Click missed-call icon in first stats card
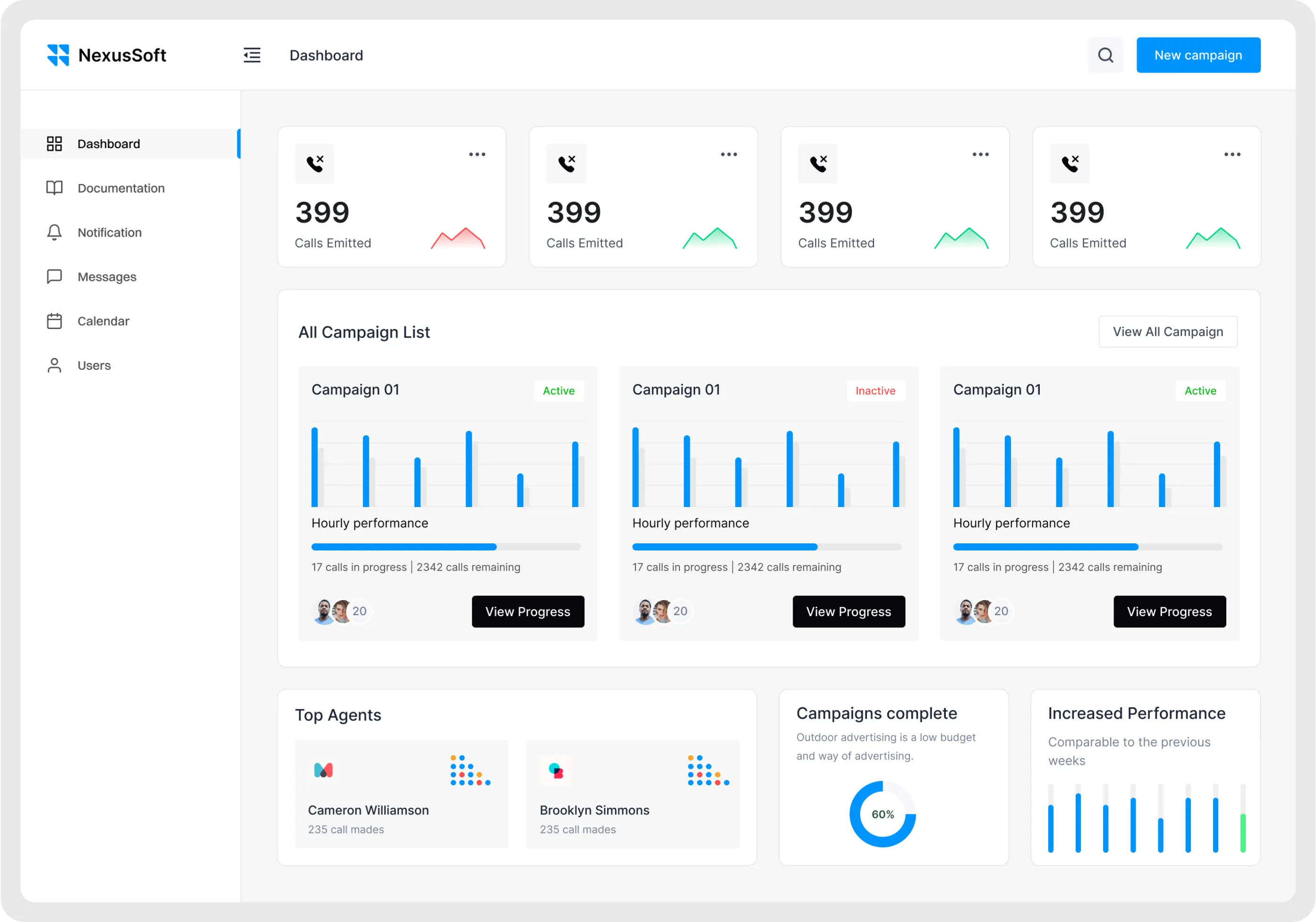Screen dimensions: 1316x922 [x=314, y=163]
